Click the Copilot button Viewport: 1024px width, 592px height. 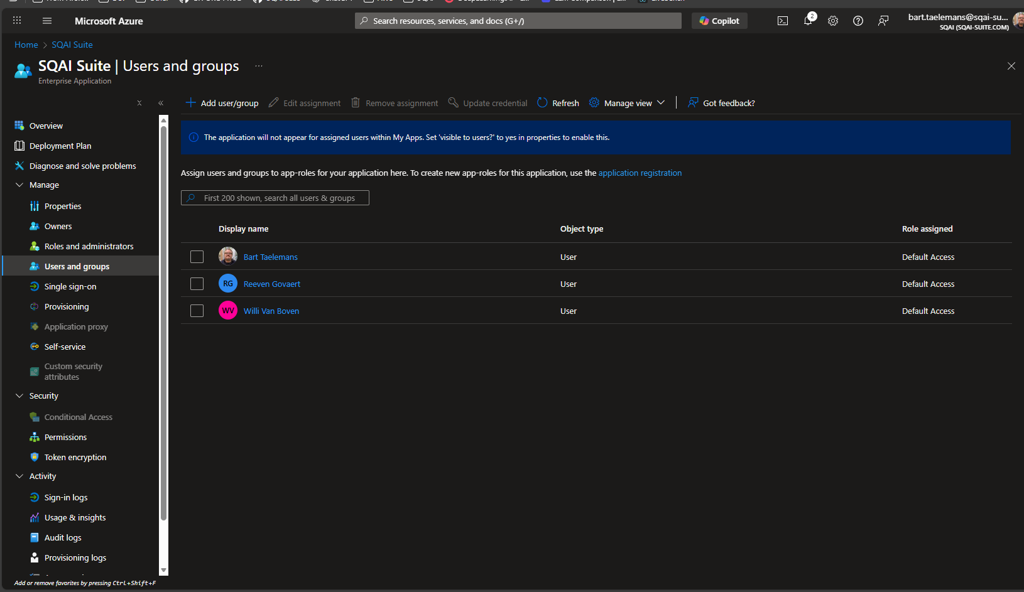click(x=720, y=21)
